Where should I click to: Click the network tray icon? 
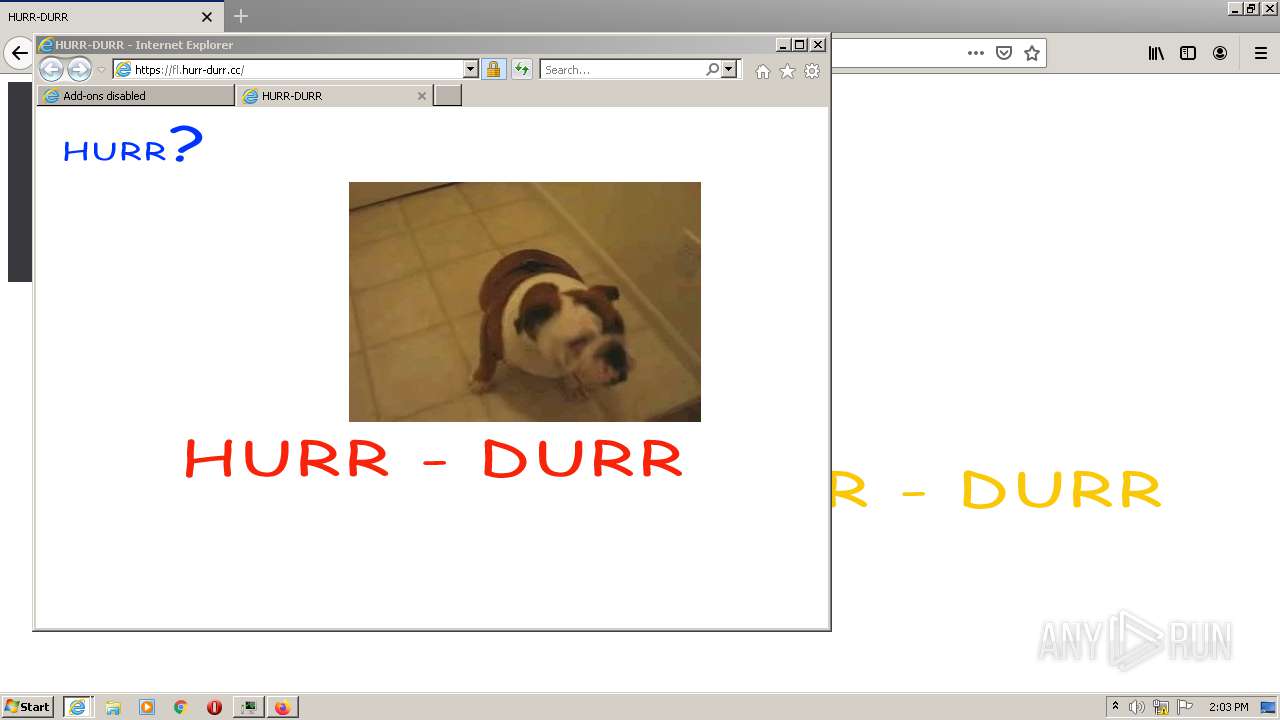pyautogui.click(x=1161, y=707)
